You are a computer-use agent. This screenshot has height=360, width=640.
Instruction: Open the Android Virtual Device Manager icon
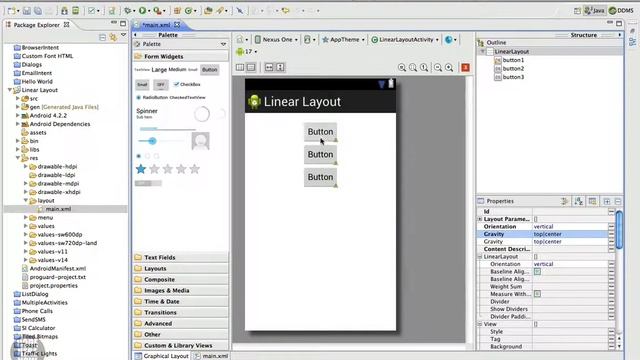(x=76, y=11)
